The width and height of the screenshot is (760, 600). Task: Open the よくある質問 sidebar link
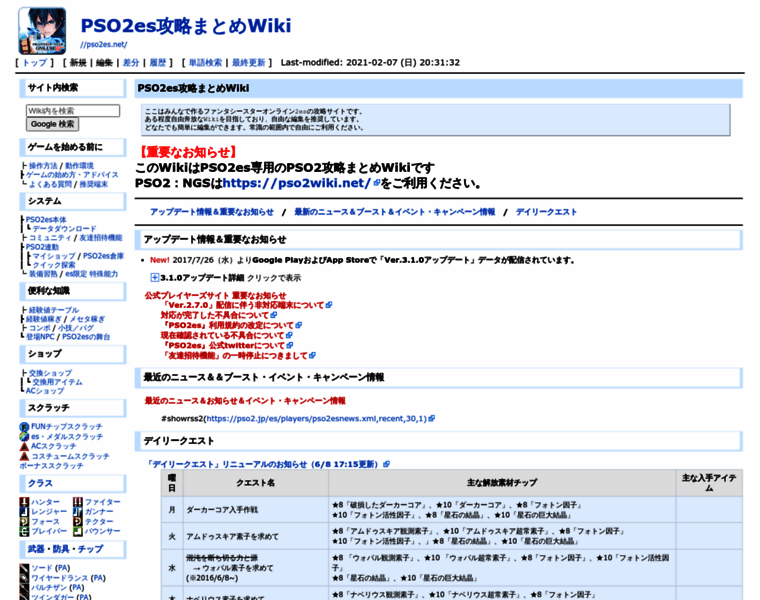(x=50, y=184)
